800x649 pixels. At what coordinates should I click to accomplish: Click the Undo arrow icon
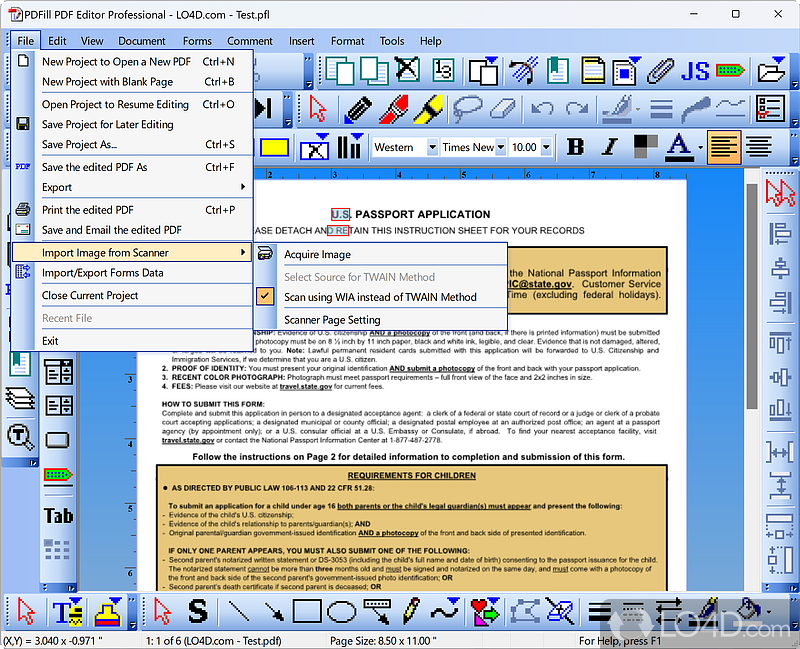coord(542,109)
